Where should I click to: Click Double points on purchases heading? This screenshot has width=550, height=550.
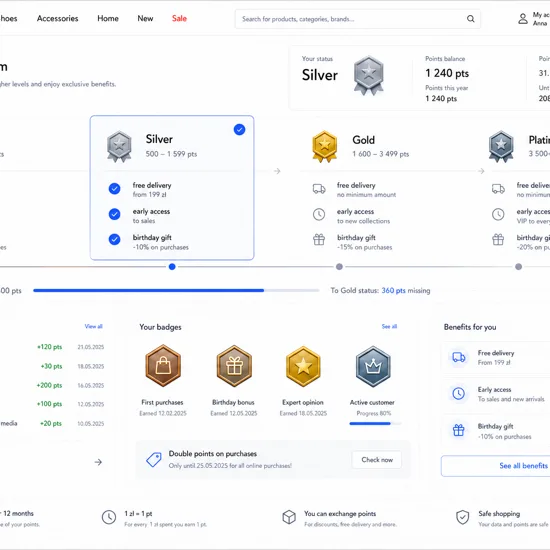point(213,454)
